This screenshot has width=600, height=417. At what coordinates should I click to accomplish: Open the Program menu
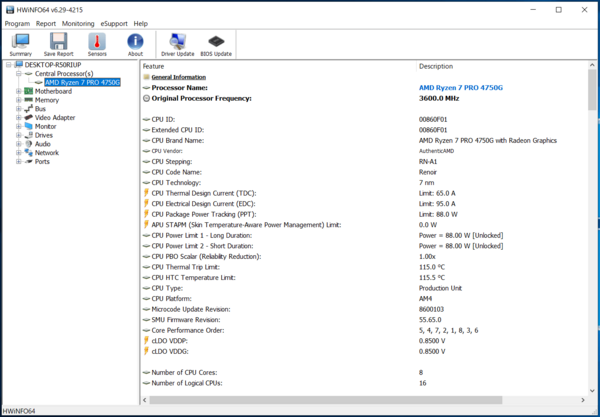pyautogui.click(x=17, y=23)
